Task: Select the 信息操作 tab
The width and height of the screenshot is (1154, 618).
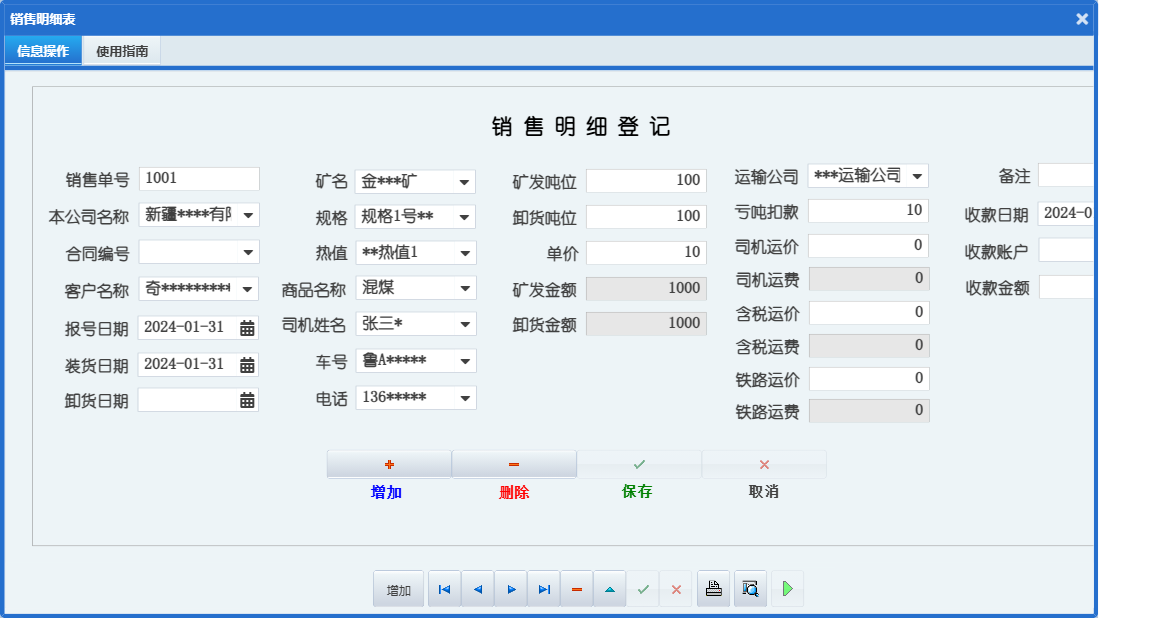Action: [42, 50]
